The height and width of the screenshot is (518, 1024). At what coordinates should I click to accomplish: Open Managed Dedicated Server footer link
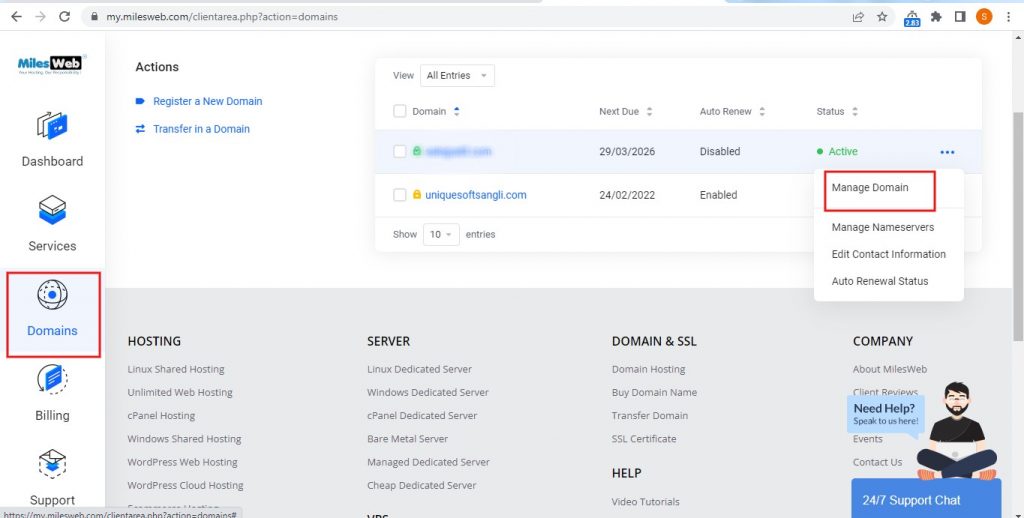(x=428, y=462)
